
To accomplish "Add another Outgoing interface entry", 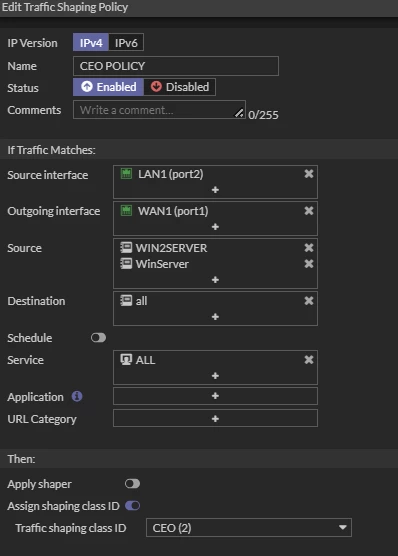I will pos(215,227).
